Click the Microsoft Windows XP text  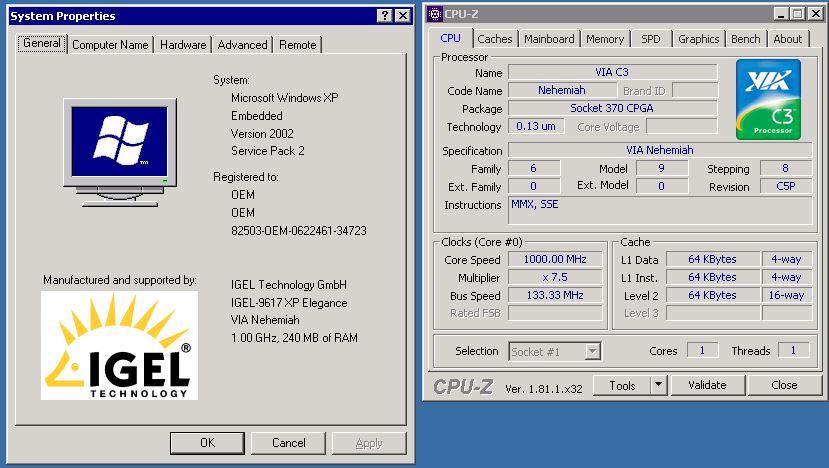coord(284,98)
